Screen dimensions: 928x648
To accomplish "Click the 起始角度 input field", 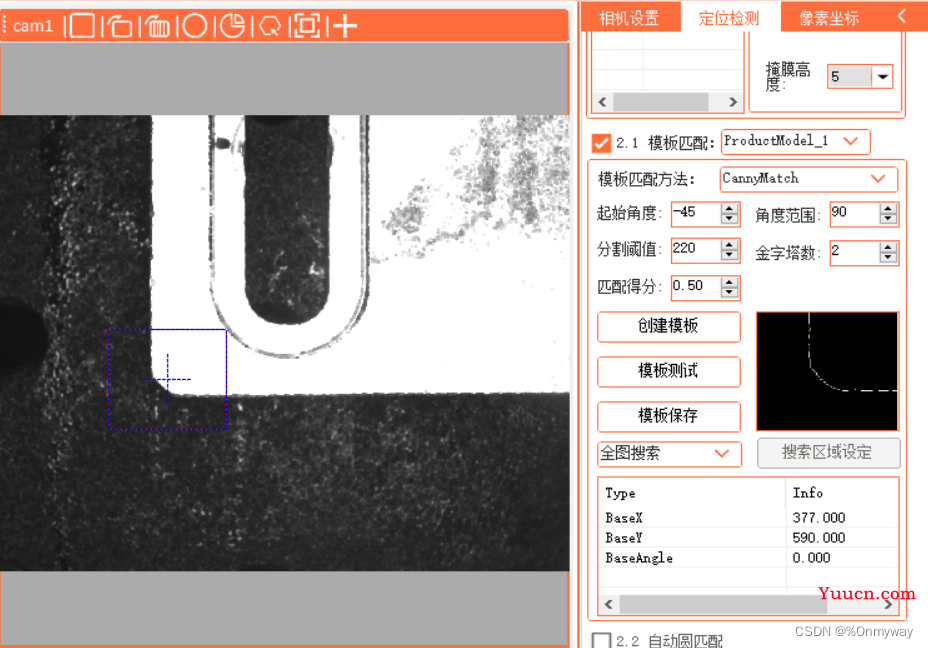I will click(x=695, y=213).
